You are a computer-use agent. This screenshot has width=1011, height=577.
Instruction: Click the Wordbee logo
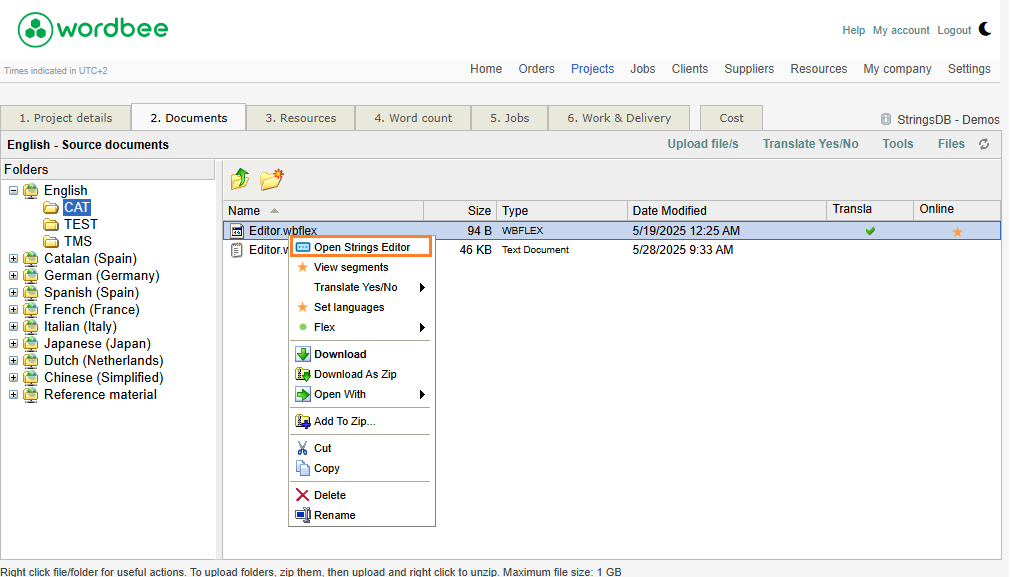(93, 30)
